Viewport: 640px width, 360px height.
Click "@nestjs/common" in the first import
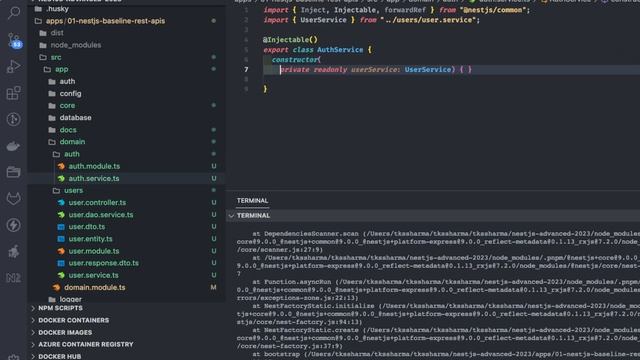(x=493, y=10)
